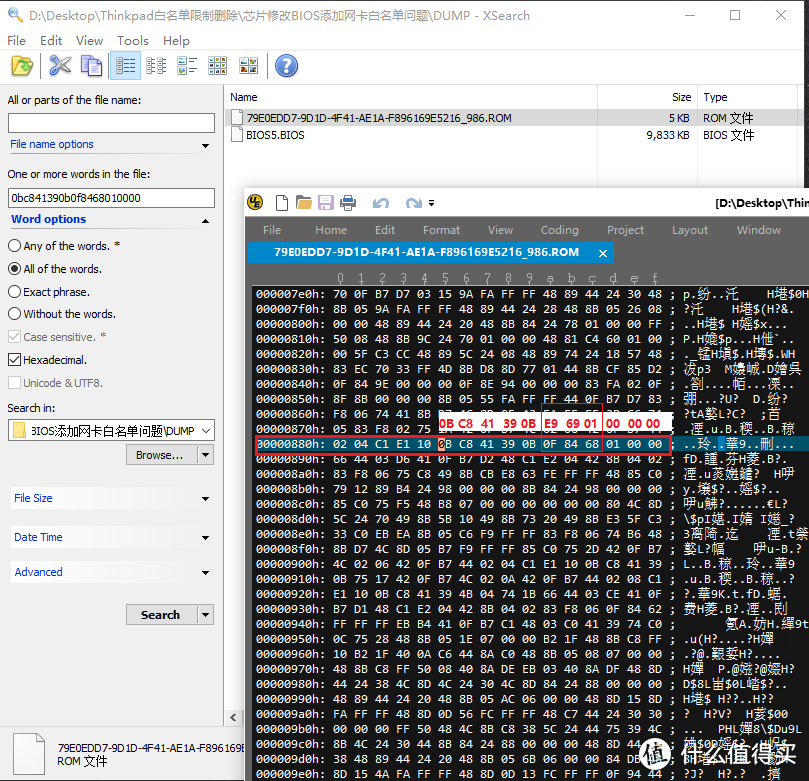Select the thumbnails view icon
The height and width of the screenshot is (781, 809).
[x=248, y=66]
